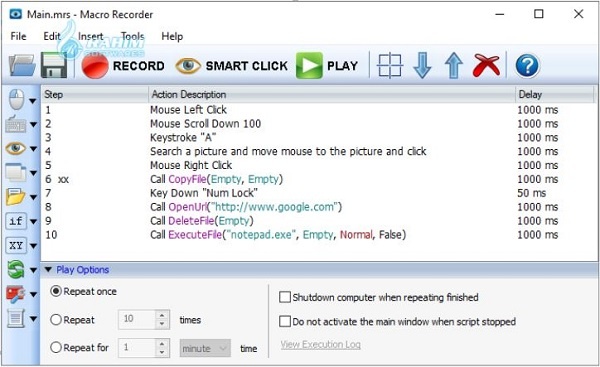Decrease the repeat times spinner value
Image resolution: width=600 pixels, height=367 pixels.
click(x=162, y=324)
